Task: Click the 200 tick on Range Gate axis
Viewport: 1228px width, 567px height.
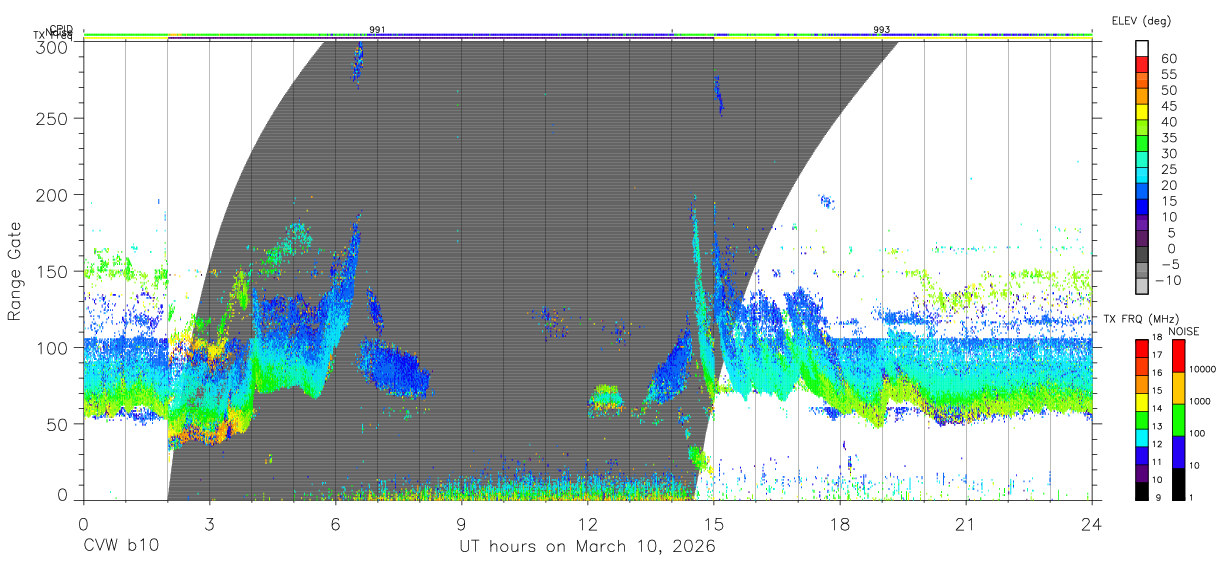Action: pos(52,195)
